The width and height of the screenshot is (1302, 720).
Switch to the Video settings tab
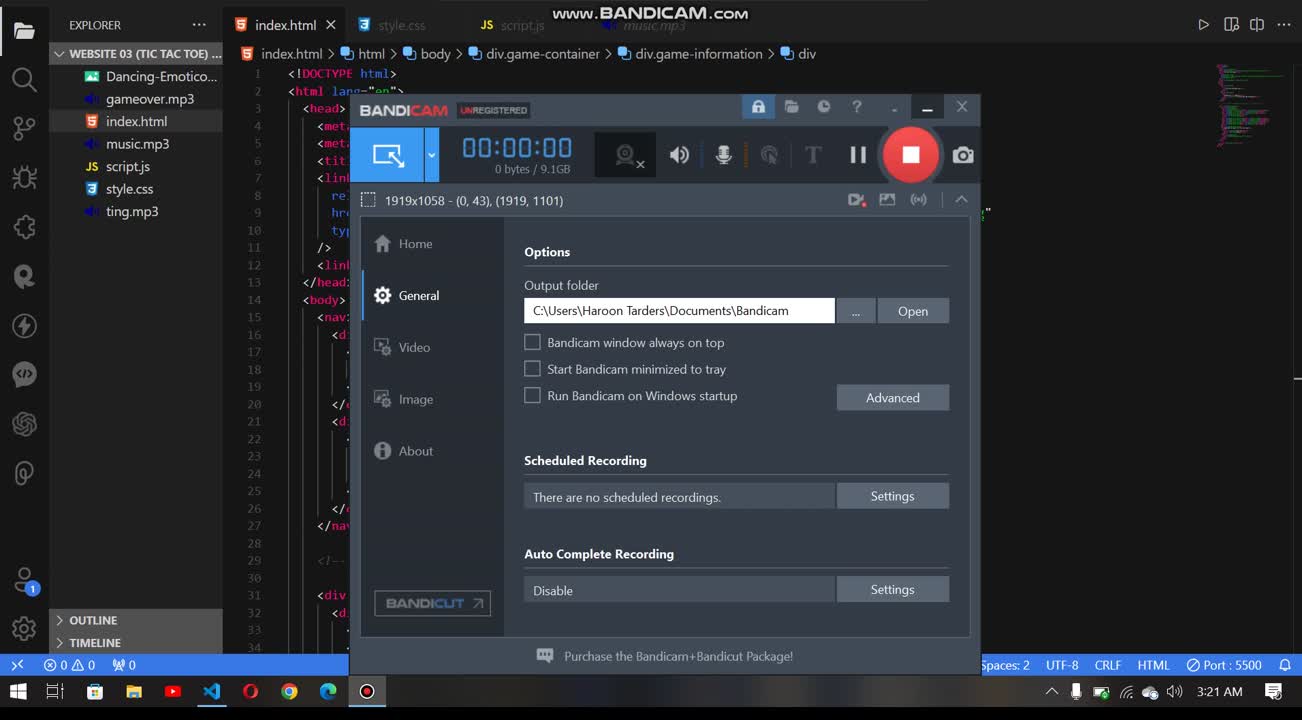click(414, 347)
